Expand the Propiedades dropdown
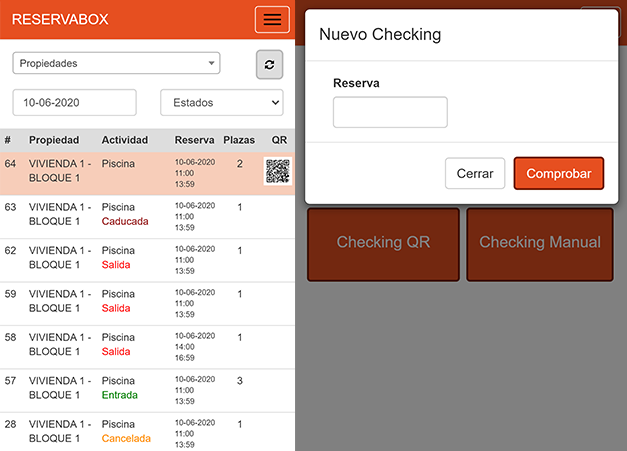 [x=116, y=63]
